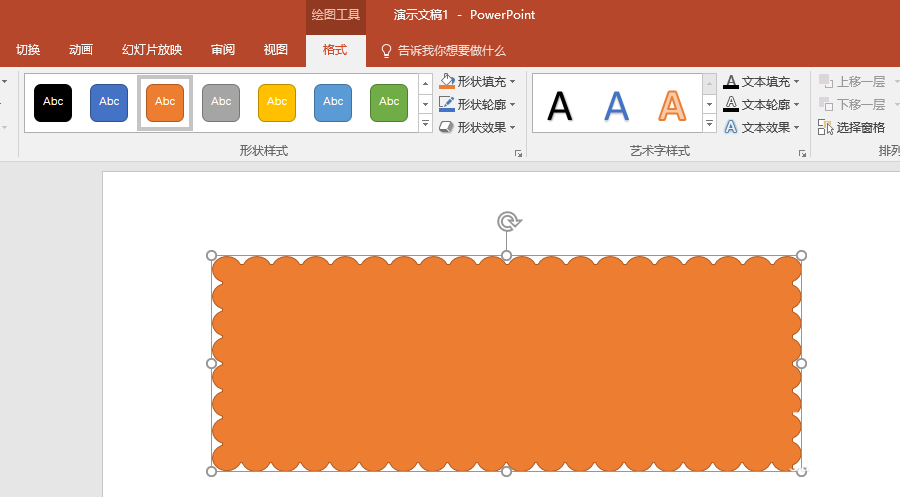Open 文本轮廓 dropdown arrow
Screen dimensions: 900x497
(x=797, y=105)
